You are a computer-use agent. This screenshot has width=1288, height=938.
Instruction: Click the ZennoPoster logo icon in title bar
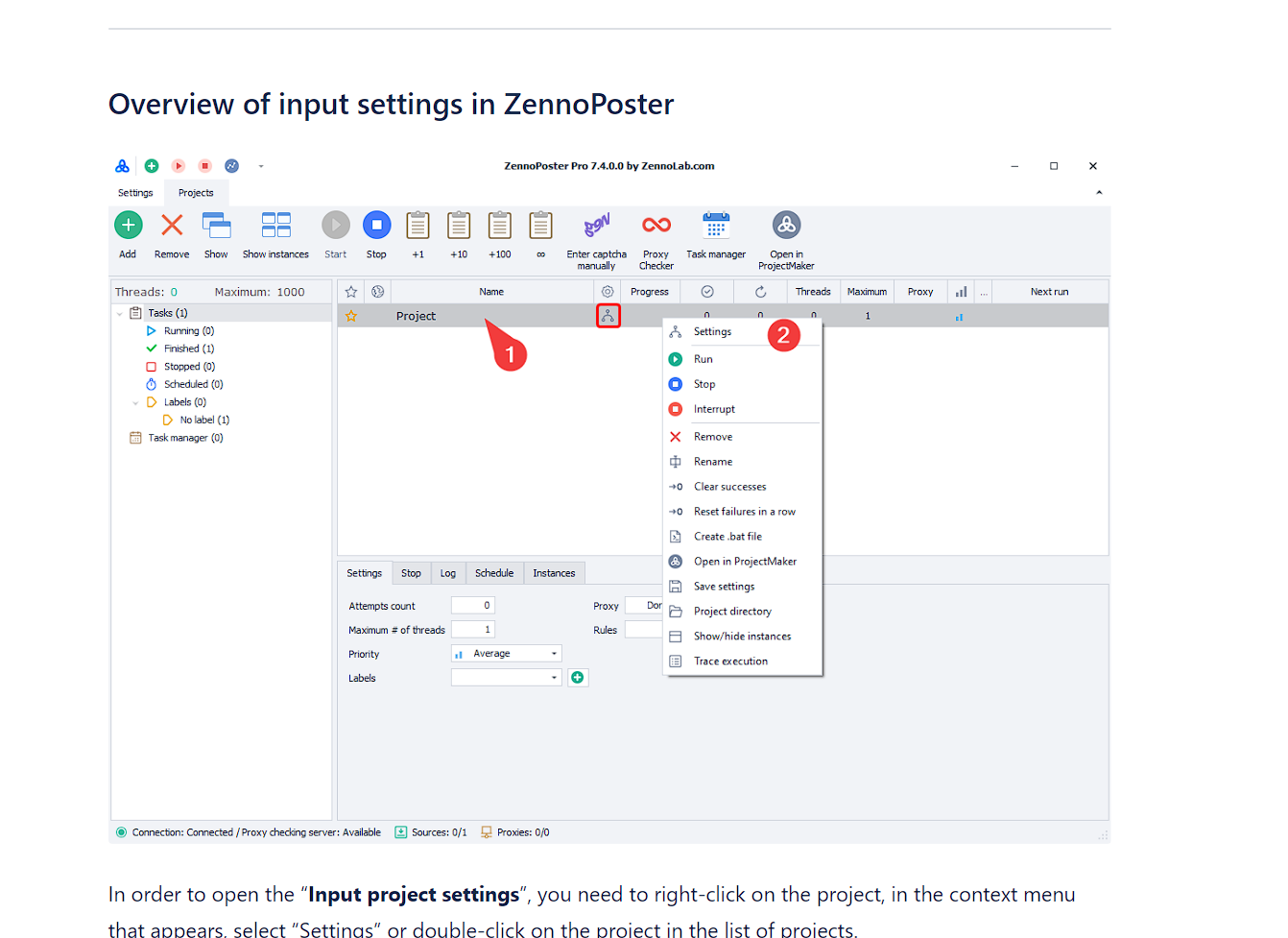122,166
